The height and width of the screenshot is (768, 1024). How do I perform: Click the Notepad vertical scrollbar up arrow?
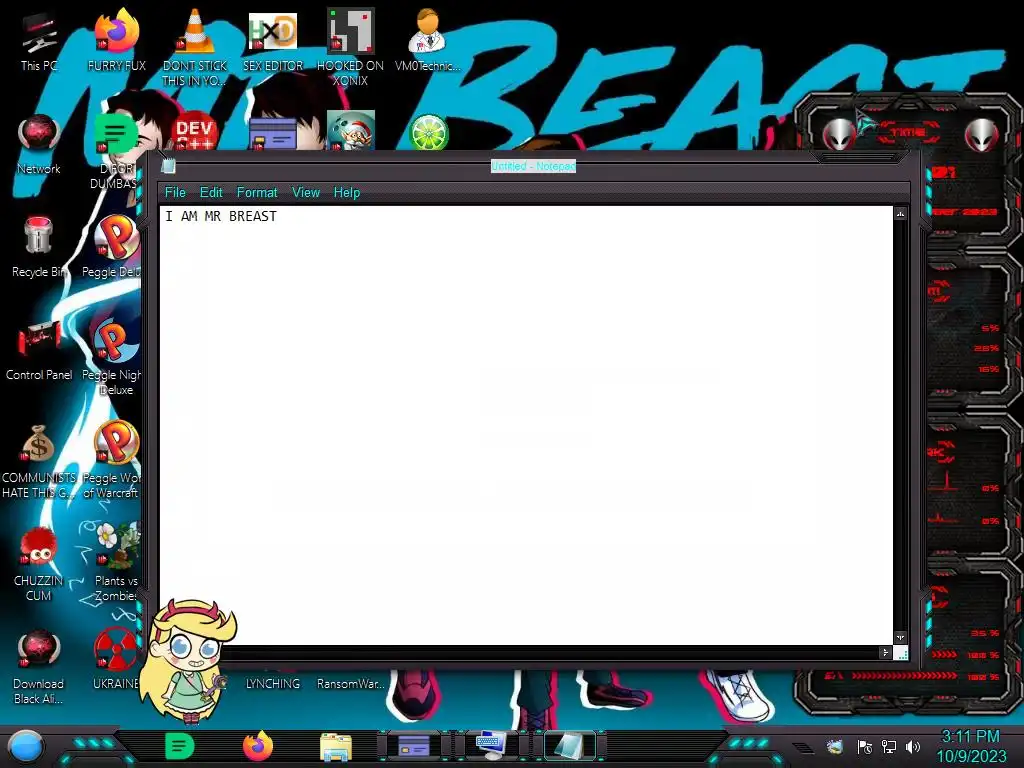click(901, 214)
